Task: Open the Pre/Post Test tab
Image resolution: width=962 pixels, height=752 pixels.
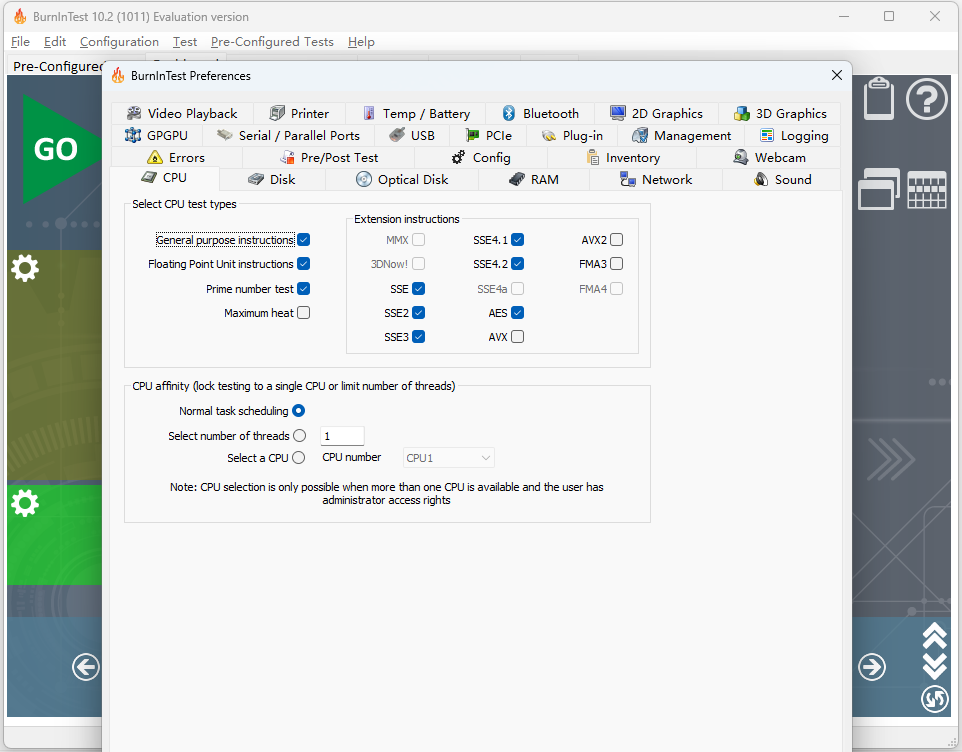Action: pos(329,158)
